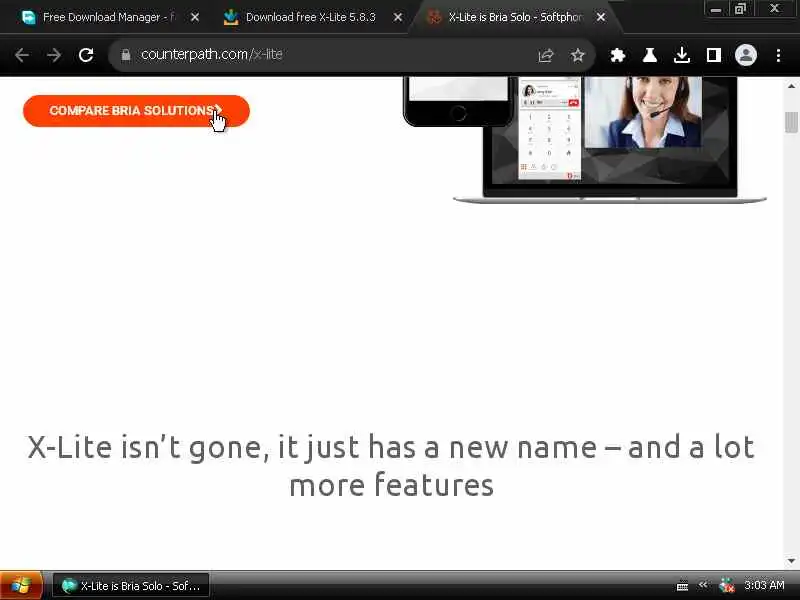800x600 pixels.
Task: Open the Extensions puzzle icon
Action: (618, 55)
